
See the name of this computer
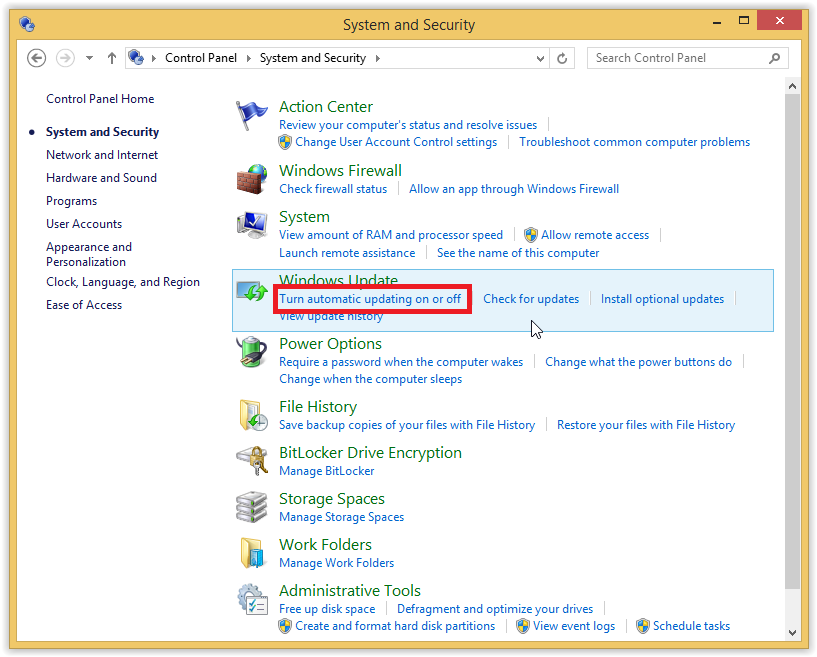(x=518, y=253)
